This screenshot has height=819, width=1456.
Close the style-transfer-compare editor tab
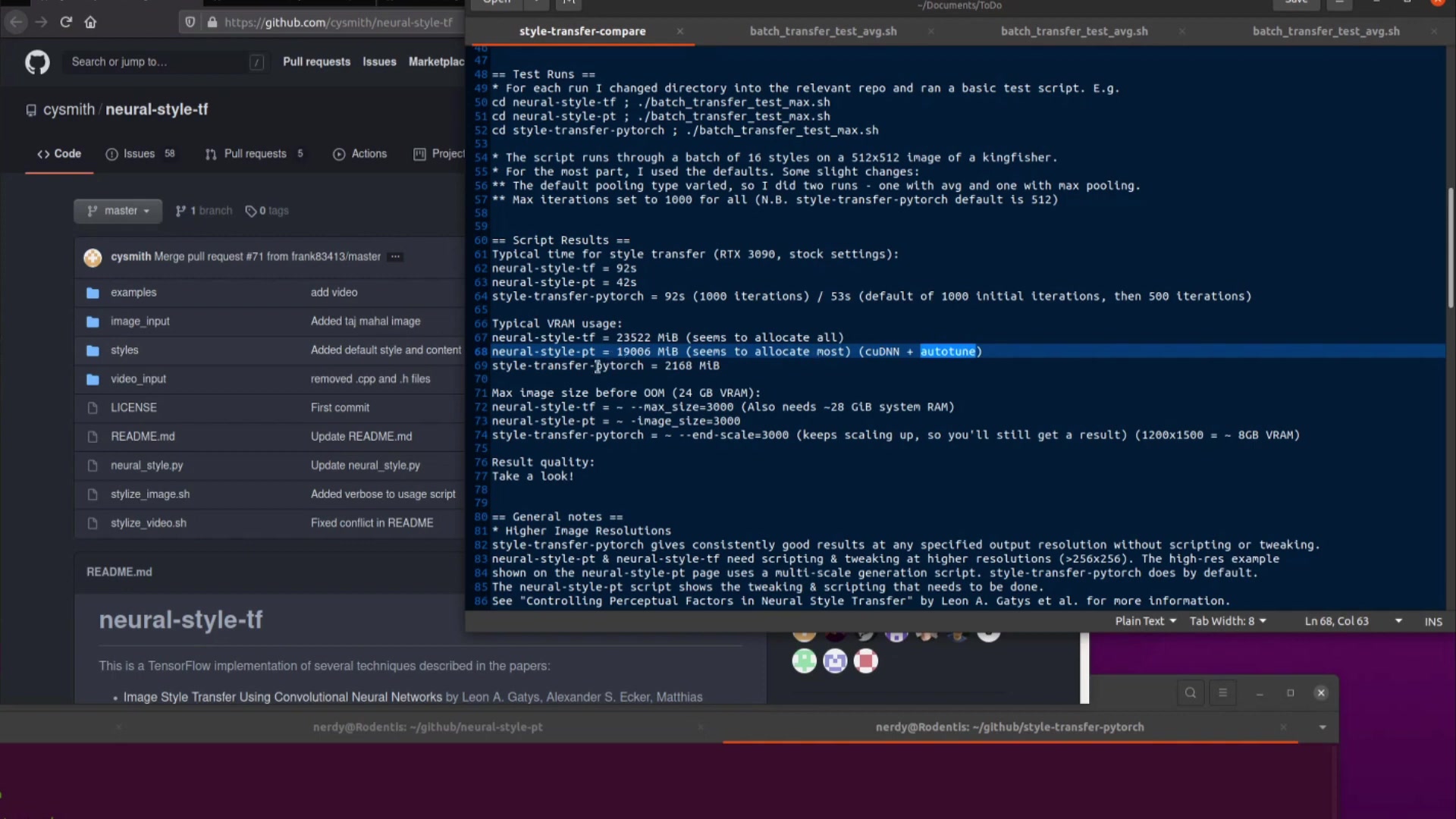[x=680, y=31]
